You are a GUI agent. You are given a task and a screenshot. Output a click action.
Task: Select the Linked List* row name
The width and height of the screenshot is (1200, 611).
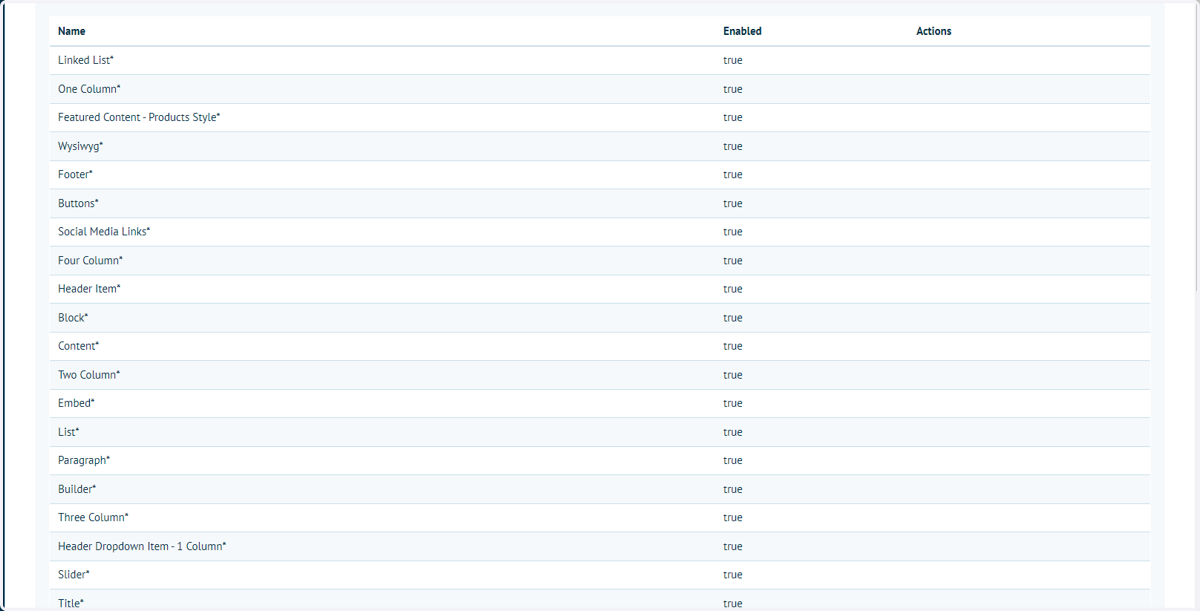point(86,60)
